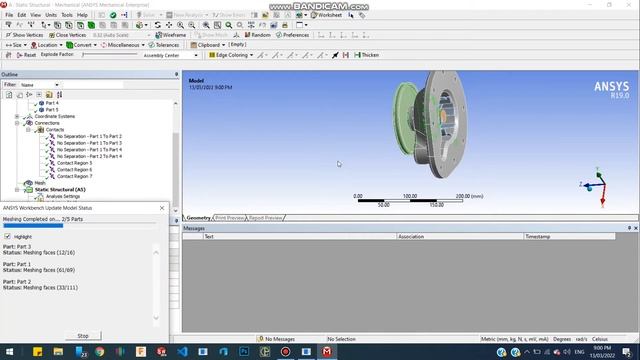Stop the meshing with Stop button
Screen dimensions: 640x360
click(x=83, y=336)
